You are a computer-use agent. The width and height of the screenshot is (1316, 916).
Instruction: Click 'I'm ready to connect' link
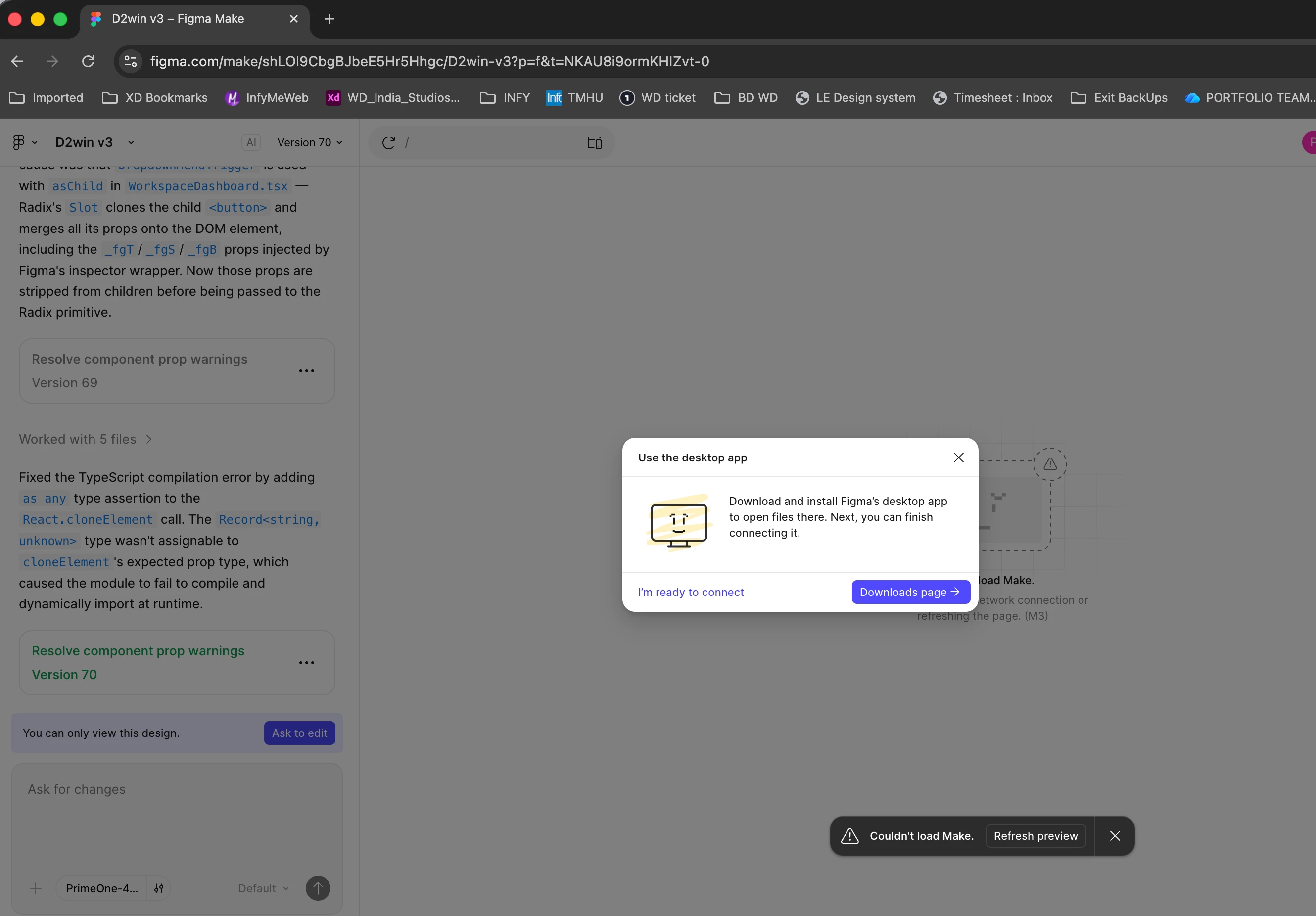(x=691, y=592)
